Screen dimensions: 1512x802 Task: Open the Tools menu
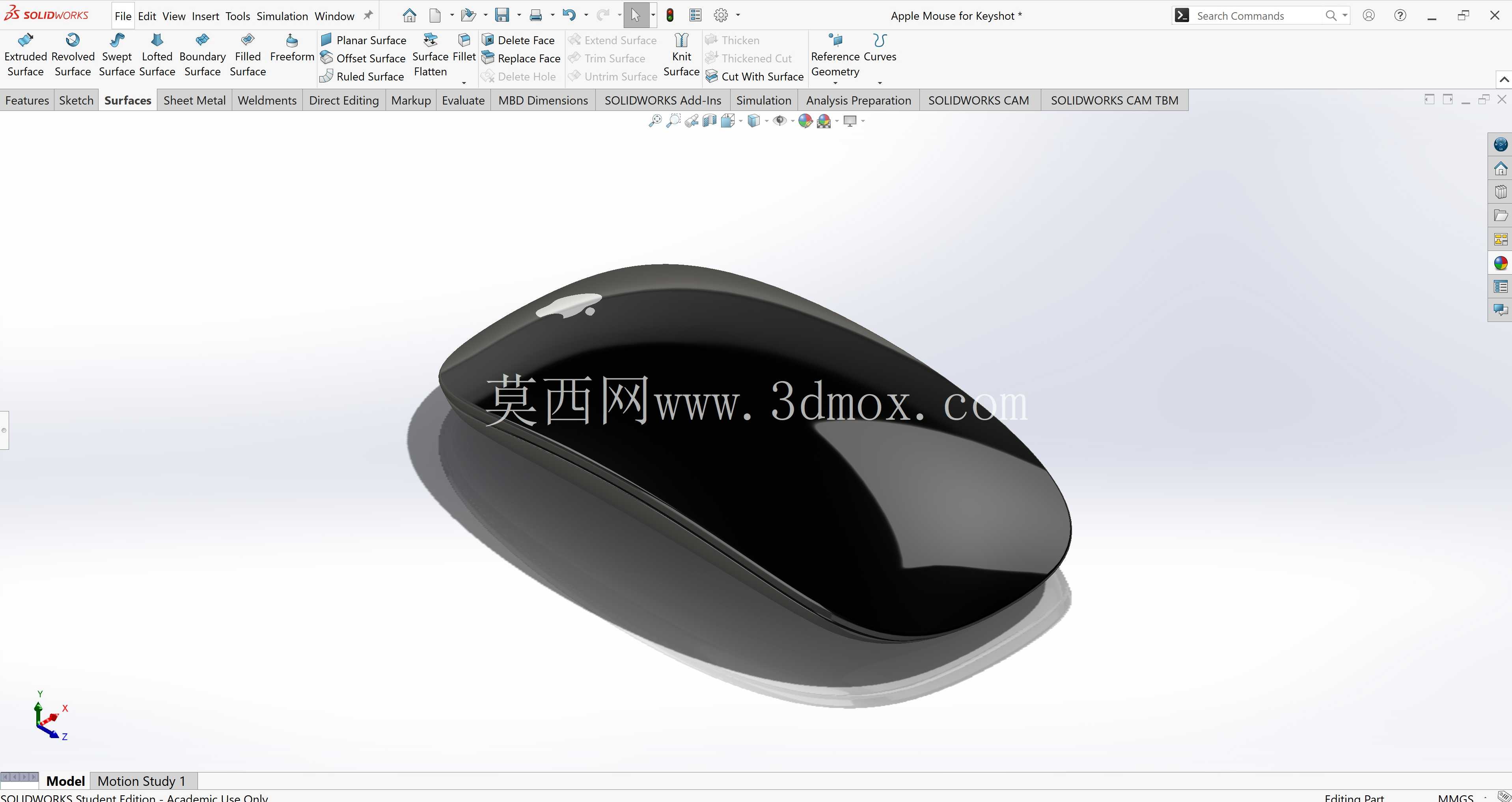point(238,16)
